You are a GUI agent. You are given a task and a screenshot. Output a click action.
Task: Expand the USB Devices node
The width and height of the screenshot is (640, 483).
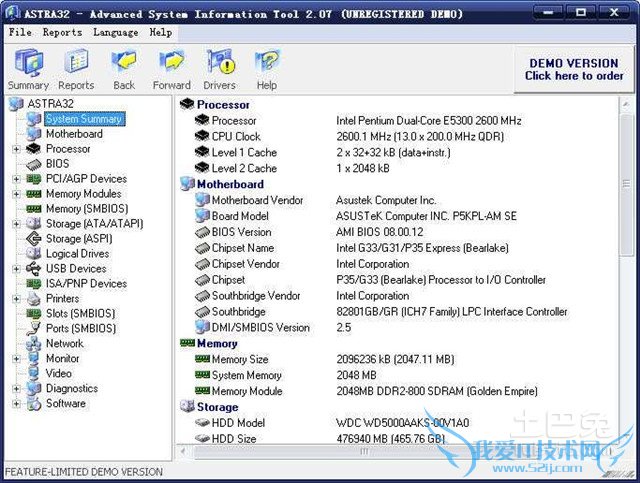(x=16, y=269)
